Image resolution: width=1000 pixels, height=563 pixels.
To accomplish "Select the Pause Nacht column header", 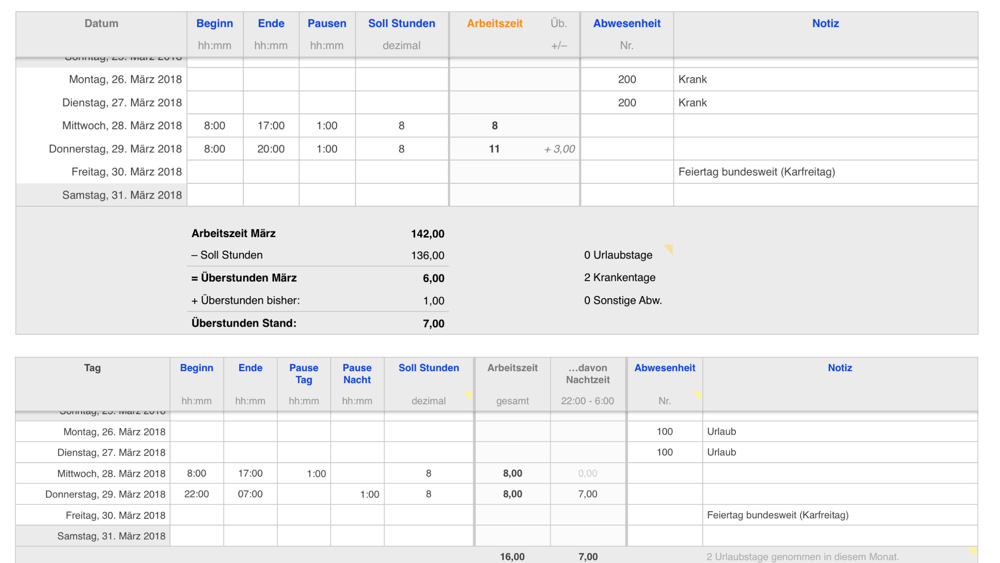I will [x=357, y=374].
